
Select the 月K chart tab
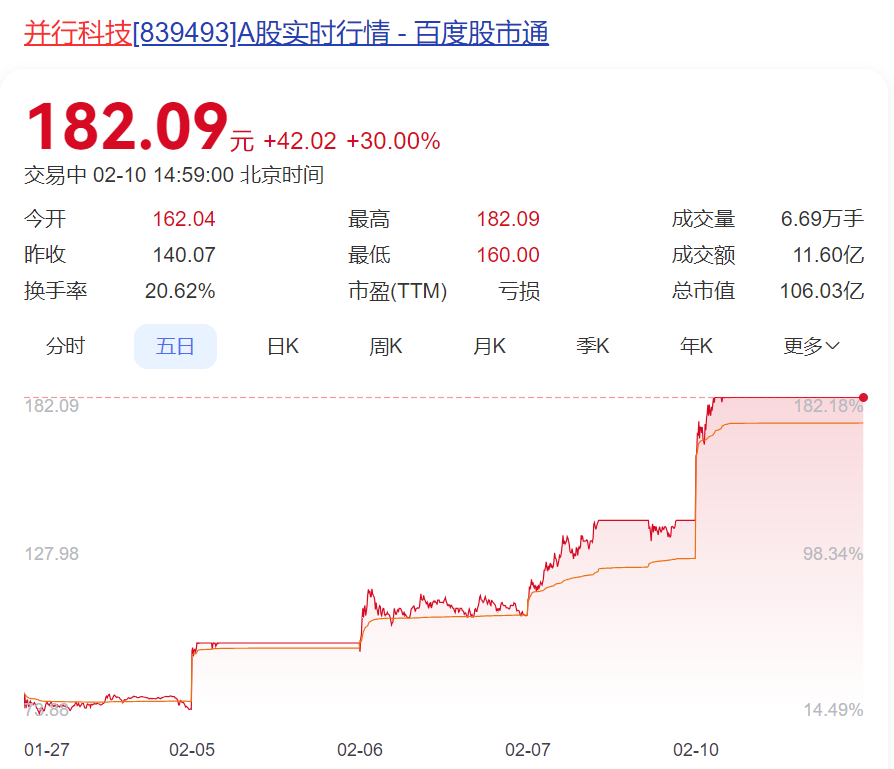click(x=489, y=346)
